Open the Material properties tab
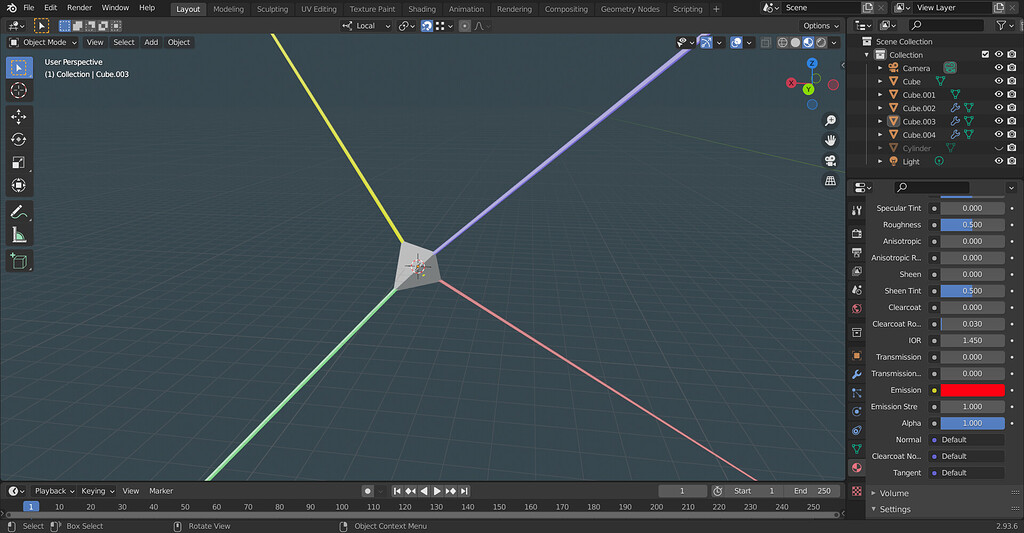 [857, 468]
